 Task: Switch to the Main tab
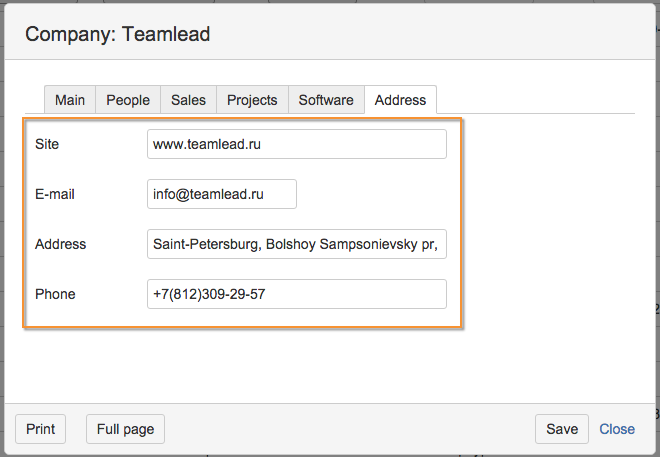click(70, 100)
